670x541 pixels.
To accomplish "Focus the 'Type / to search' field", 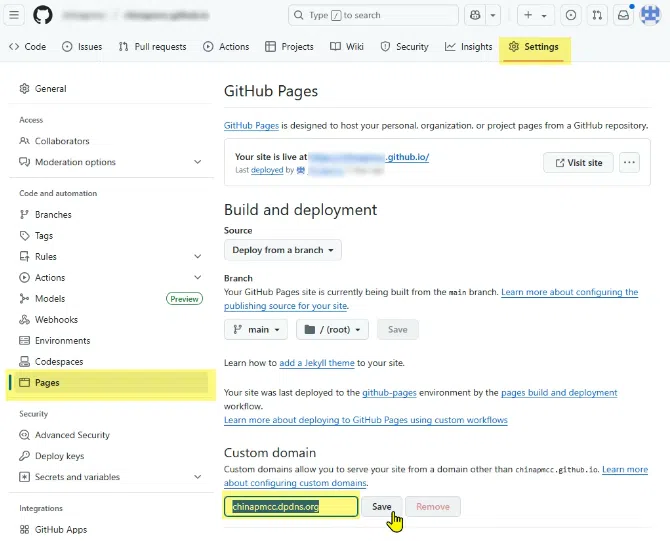I will click(x=373, y=15).
